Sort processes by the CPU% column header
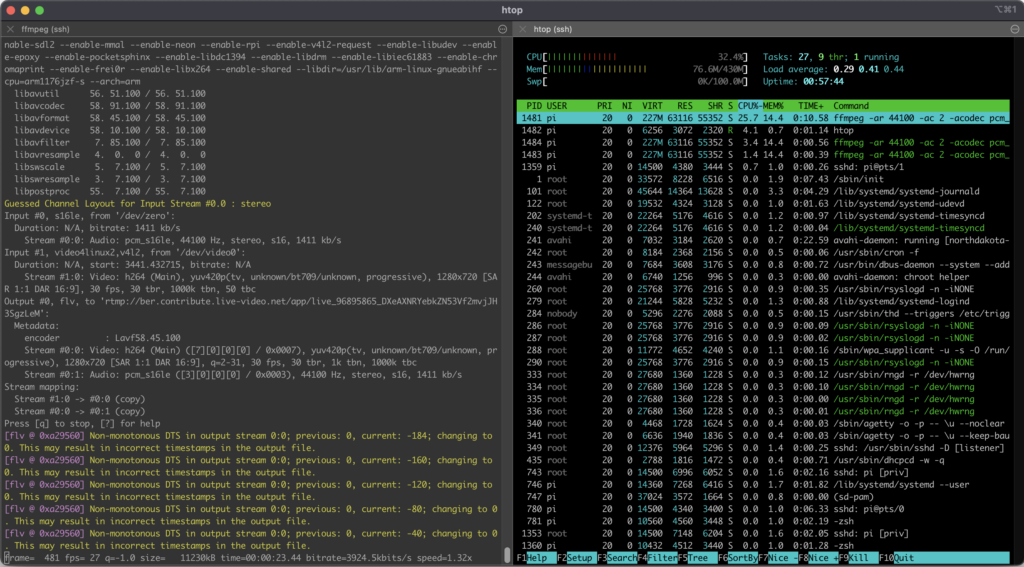The image size is (1024, 567). [747, 105]
